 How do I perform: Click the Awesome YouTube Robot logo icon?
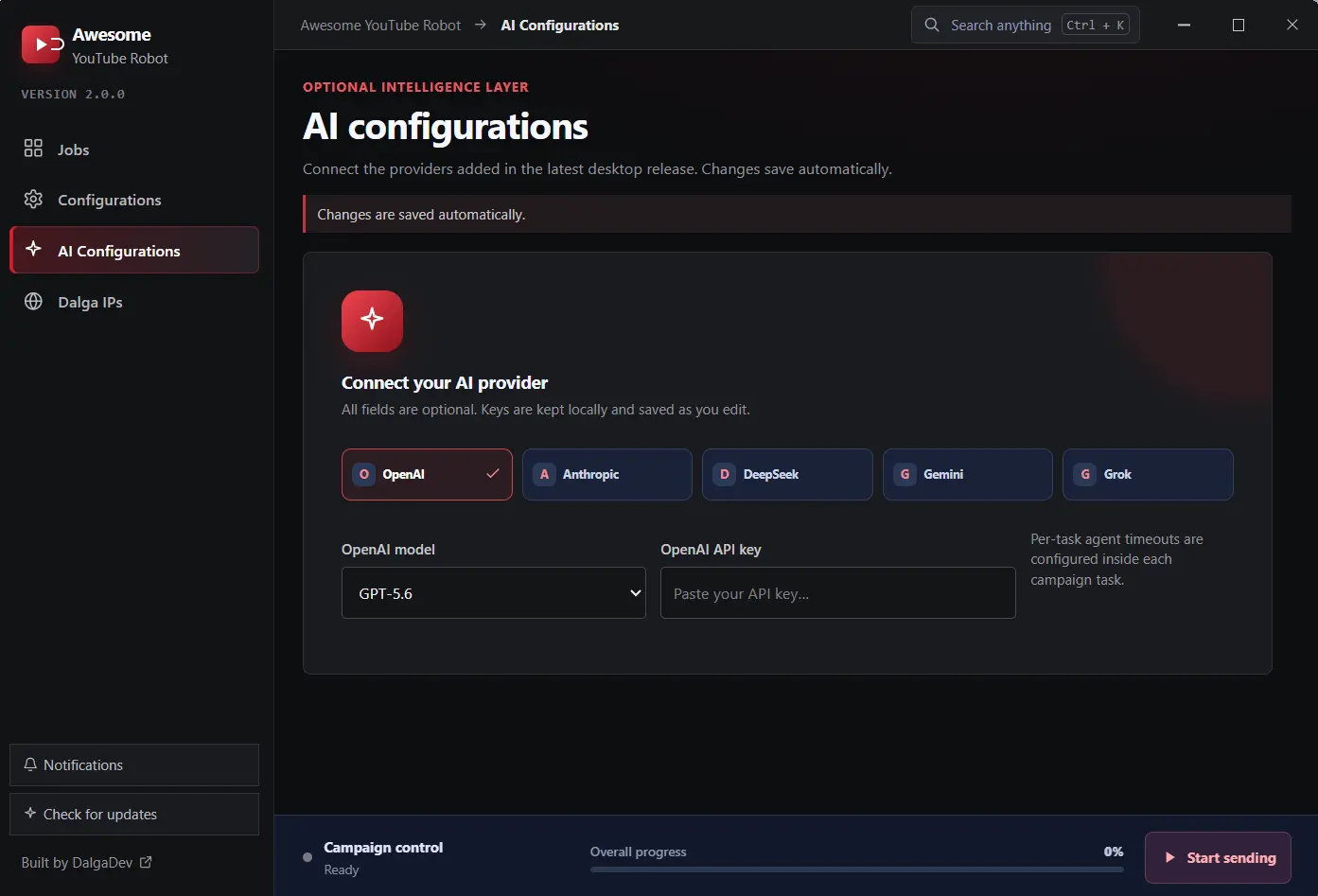pos(42,44)
